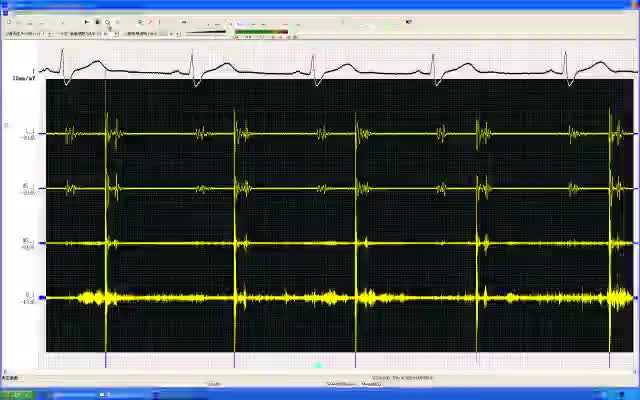Select the second yellow channel label on the left

(x=29, y=188)
